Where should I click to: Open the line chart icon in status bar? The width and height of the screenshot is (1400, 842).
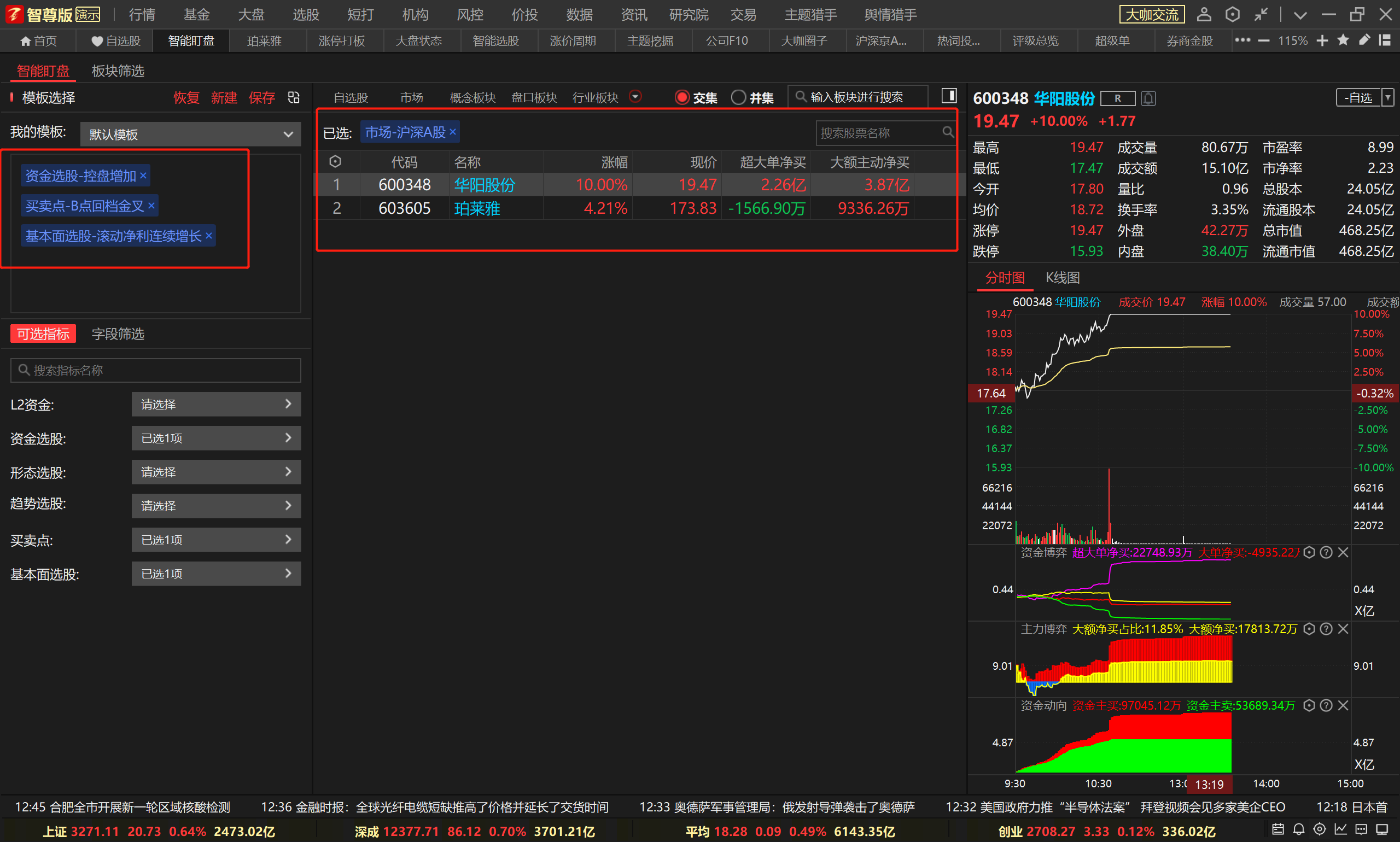(1341, 829)
